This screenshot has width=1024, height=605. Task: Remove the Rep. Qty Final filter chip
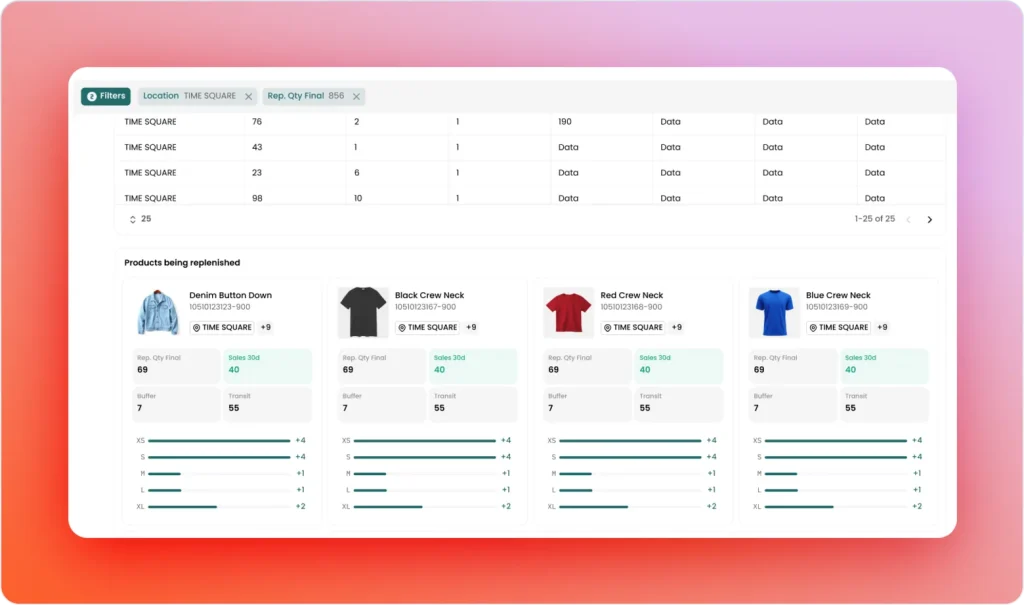click(x=356, y=97)
